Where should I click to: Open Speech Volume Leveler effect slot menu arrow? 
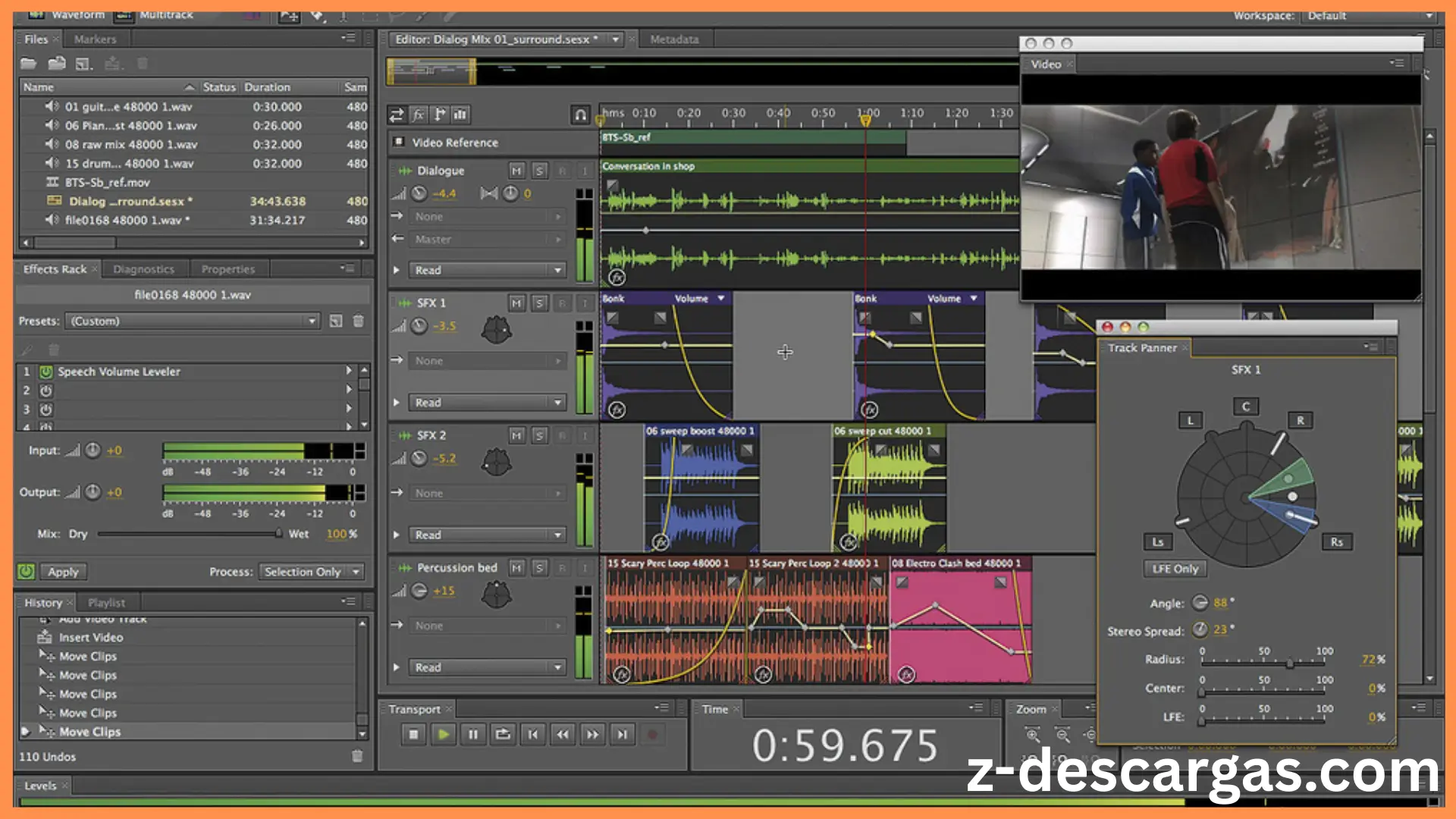[x=349, y=371]
